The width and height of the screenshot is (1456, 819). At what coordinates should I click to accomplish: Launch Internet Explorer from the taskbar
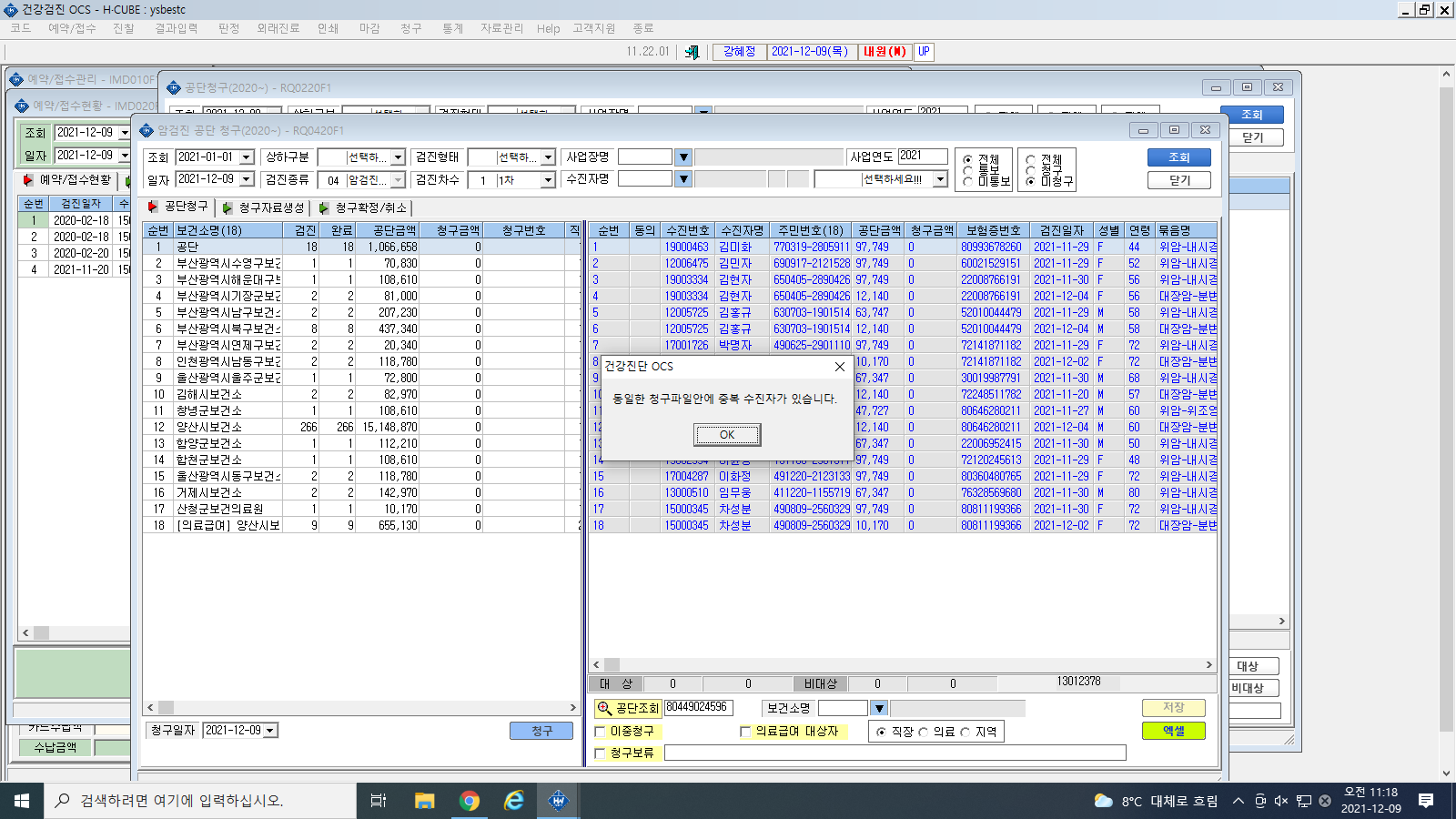click(514, 801)
